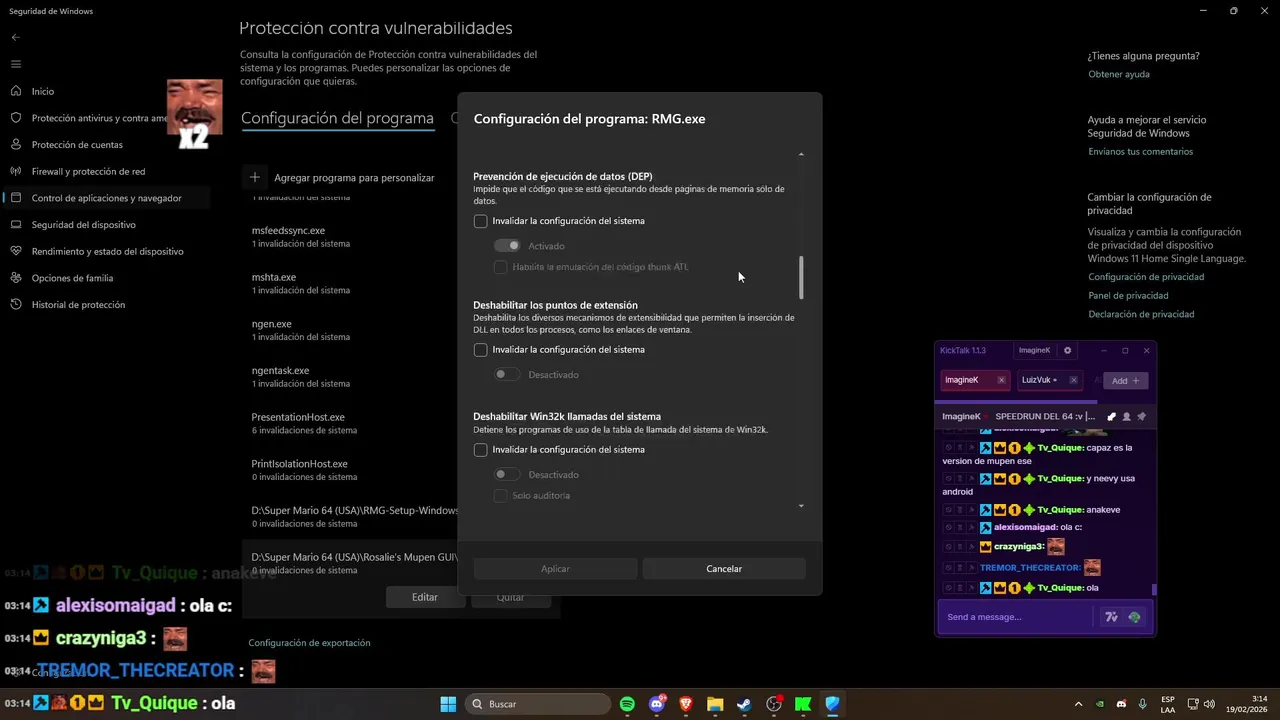Select Protección de cuentas in sidebar

pyautogui.click(x=77, y=145)
